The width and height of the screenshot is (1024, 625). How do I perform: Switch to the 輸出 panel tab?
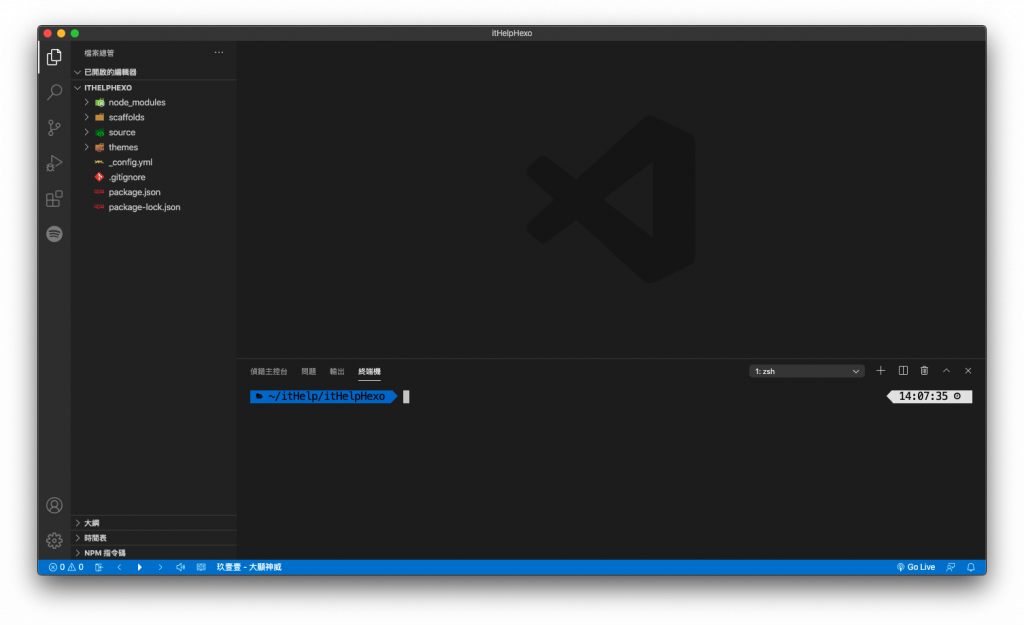click(x=336, y=371)
